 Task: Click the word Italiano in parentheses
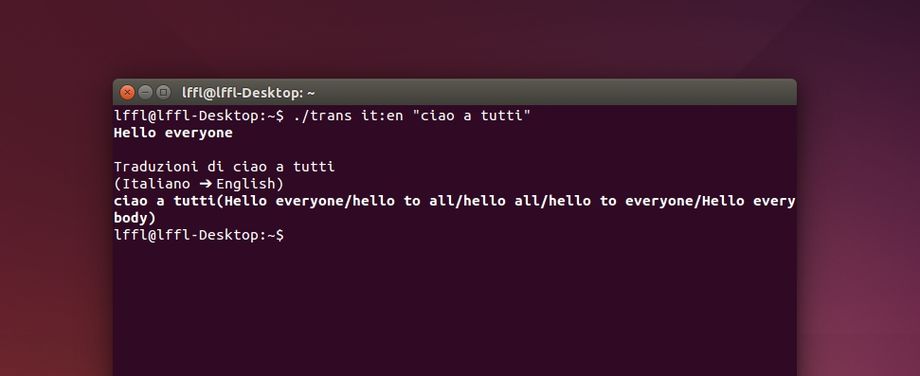[156, 184]
